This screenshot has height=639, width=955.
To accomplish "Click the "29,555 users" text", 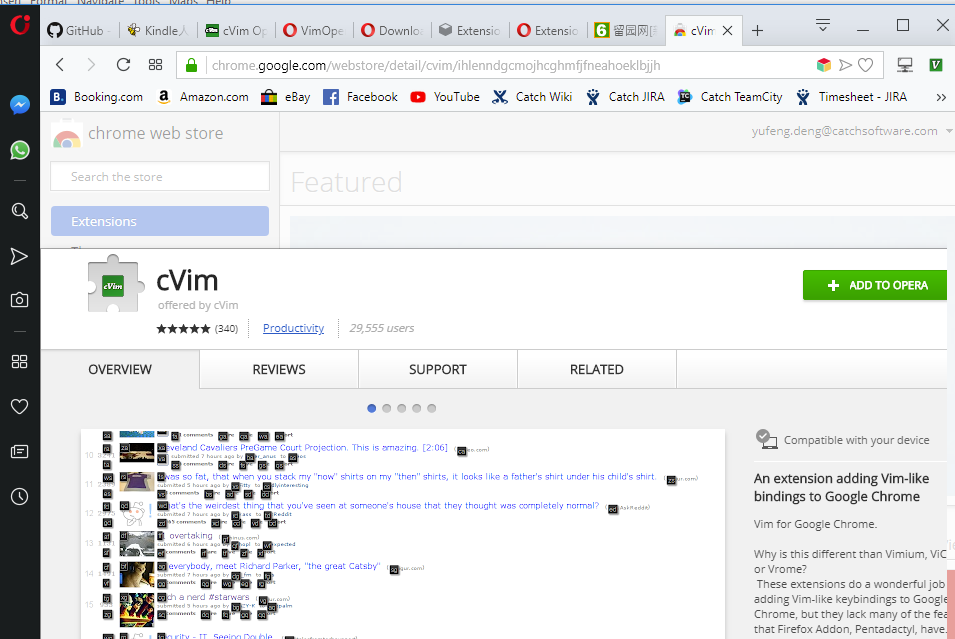I will click(381, 328).
